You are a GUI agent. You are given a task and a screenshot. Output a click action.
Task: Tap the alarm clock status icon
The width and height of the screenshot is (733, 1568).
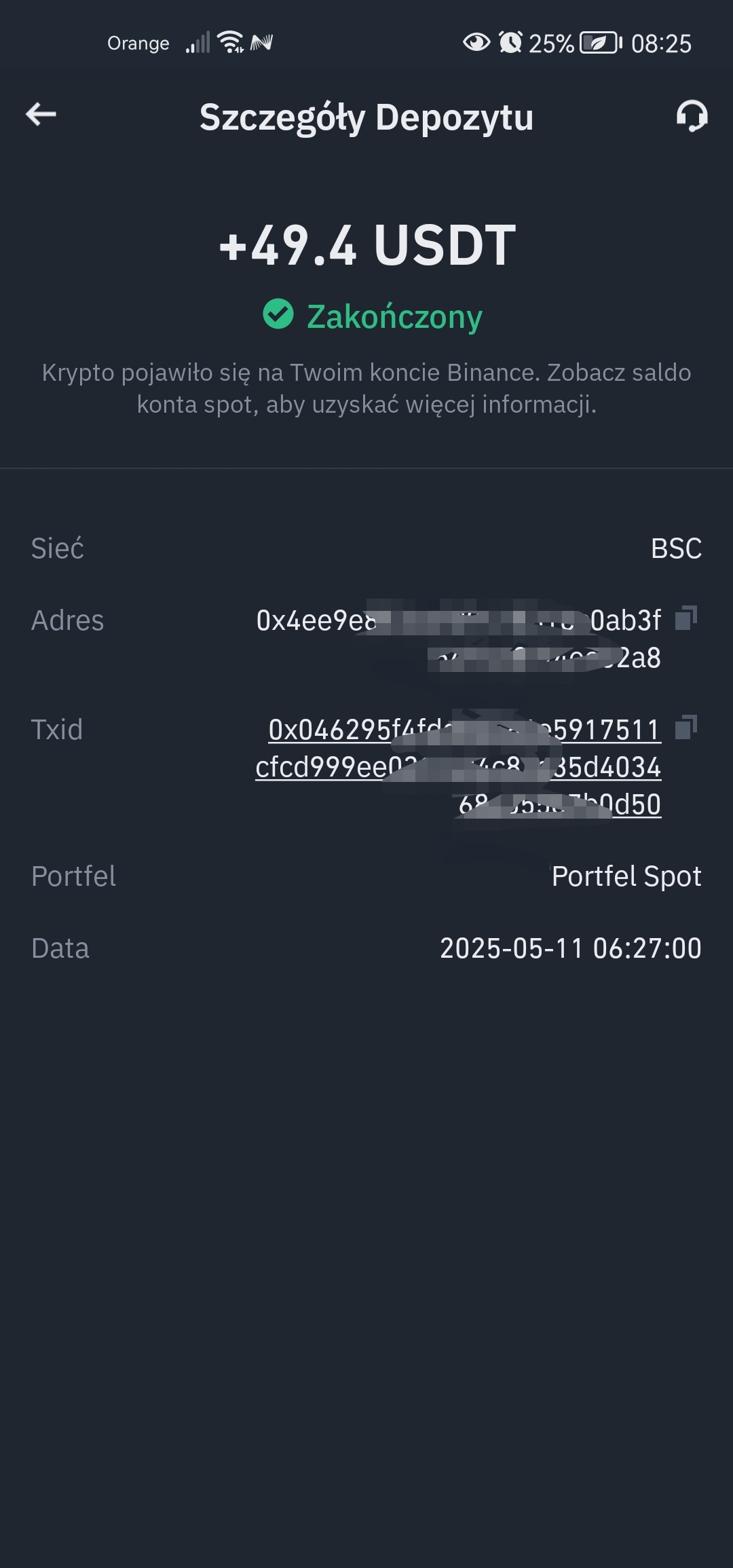click(x=510, y=42)
